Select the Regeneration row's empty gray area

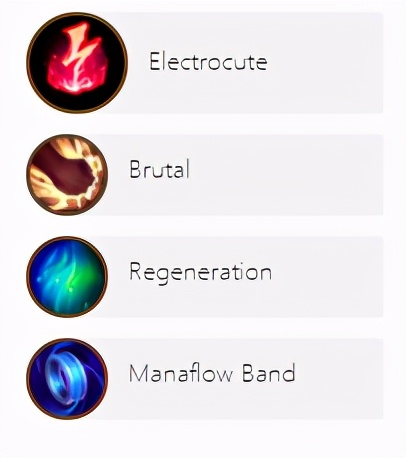tap(328, 277)
